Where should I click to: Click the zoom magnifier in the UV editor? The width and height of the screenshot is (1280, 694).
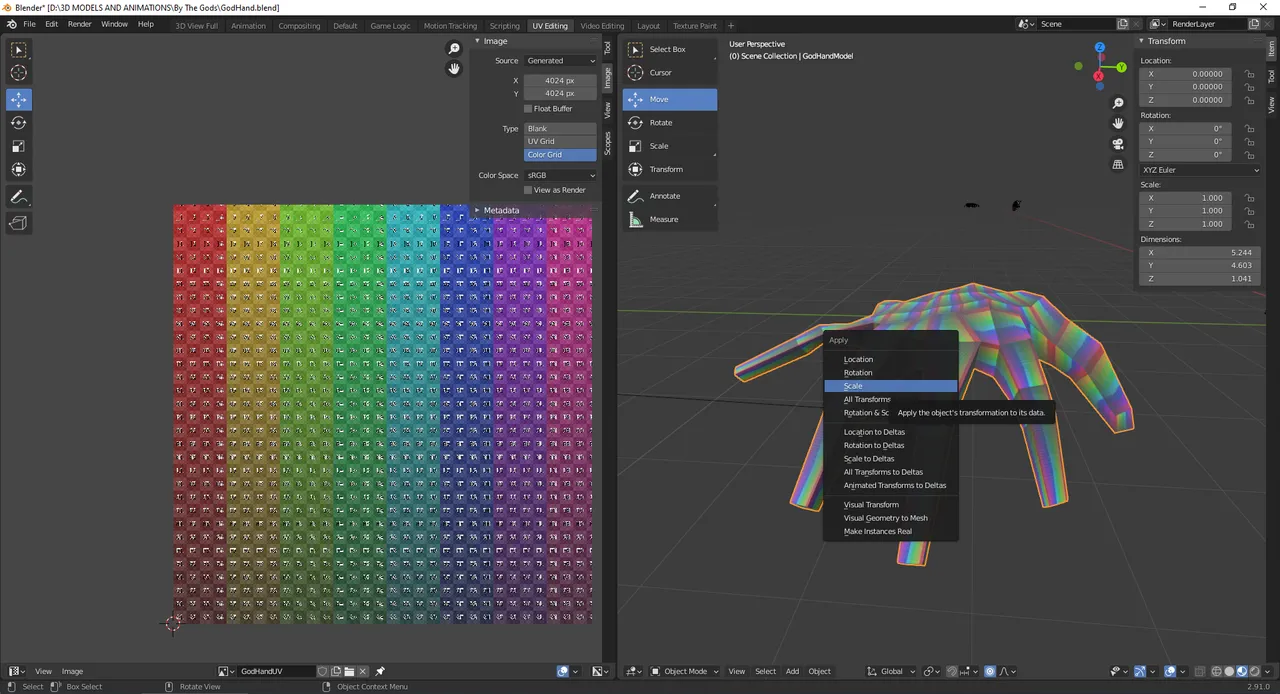(454, 48)
